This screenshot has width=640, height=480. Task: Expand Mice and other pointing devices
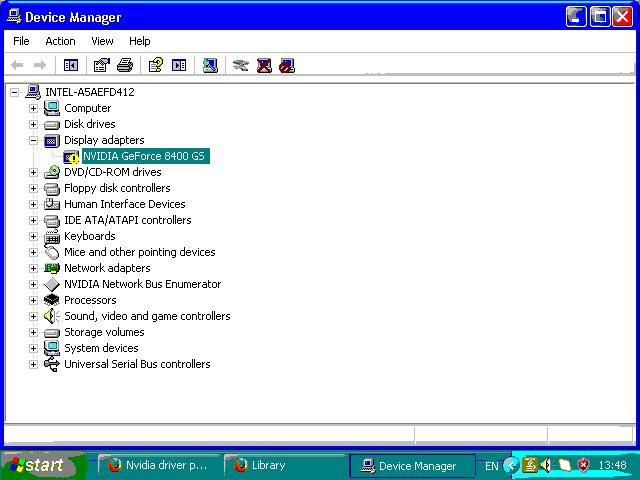[x=33, y=252]
